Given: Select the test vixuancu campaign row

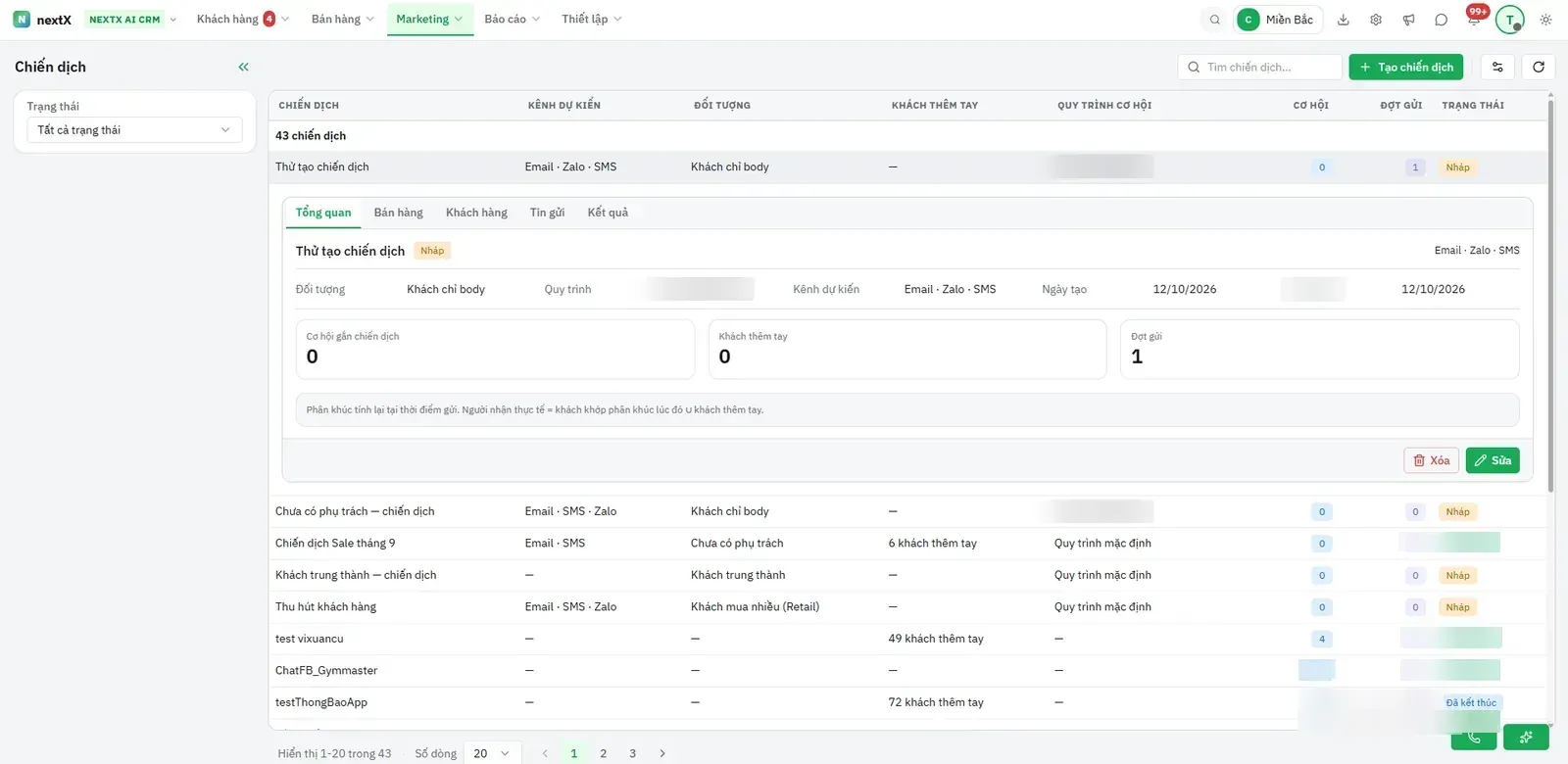Looking at the screenshot, I should 907,639.
